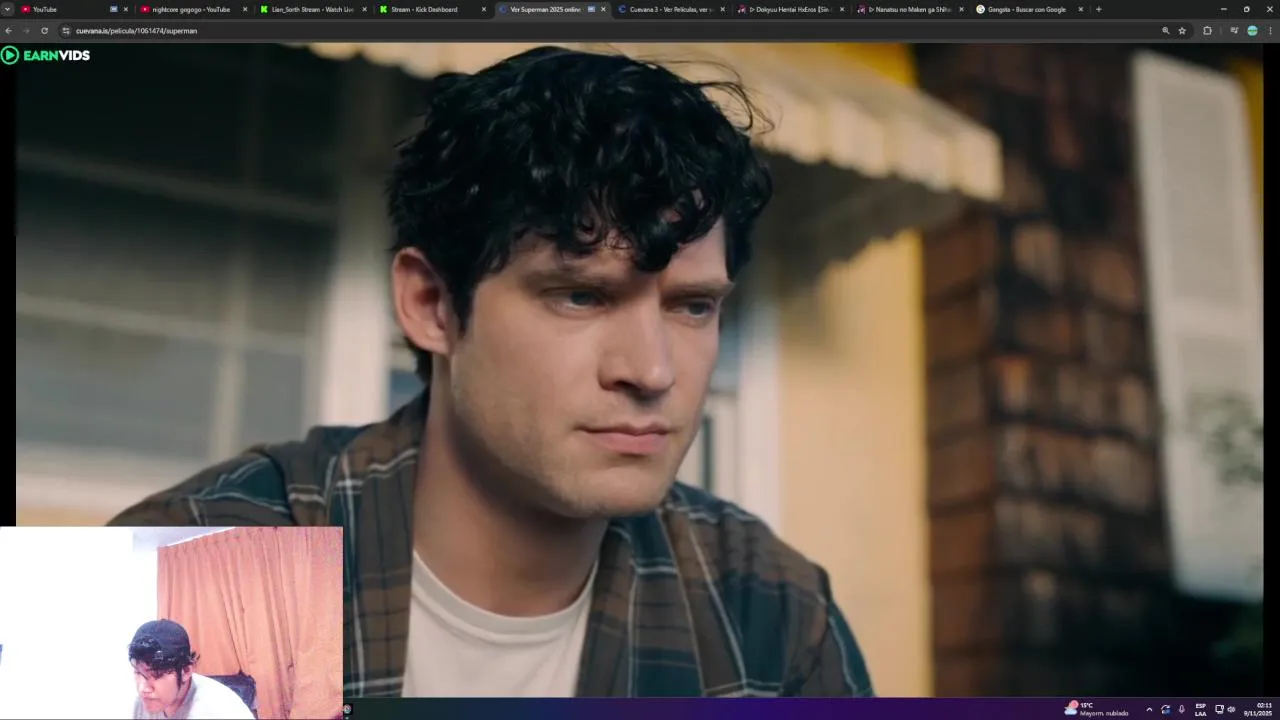Open the media controls icon
This screenshot has width=1280, height=720.
1234,31
